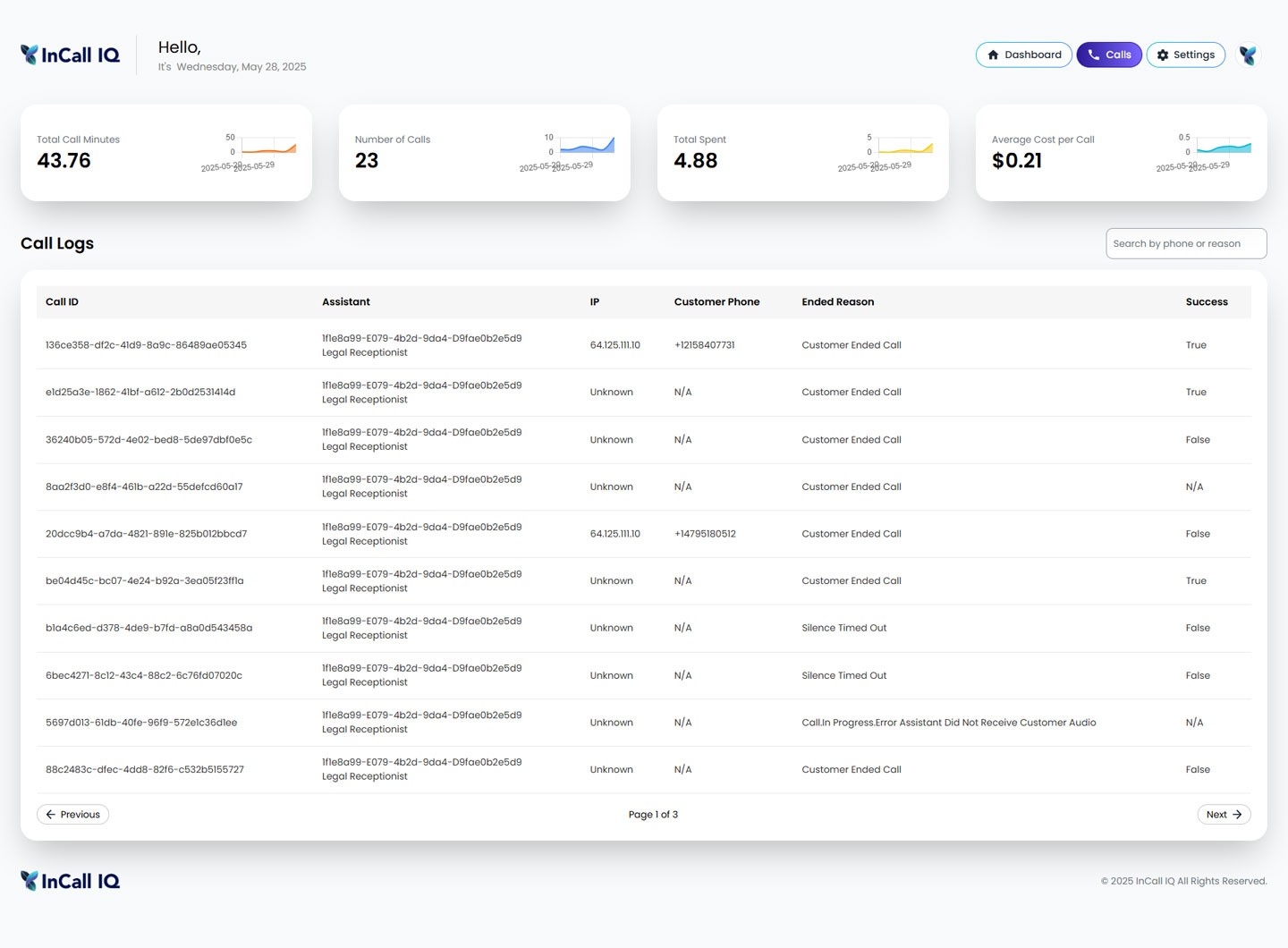The width and height of the screenshot is (1288, 948).
Task: Open the Dashboard tab
Action: pos(1023,55)
